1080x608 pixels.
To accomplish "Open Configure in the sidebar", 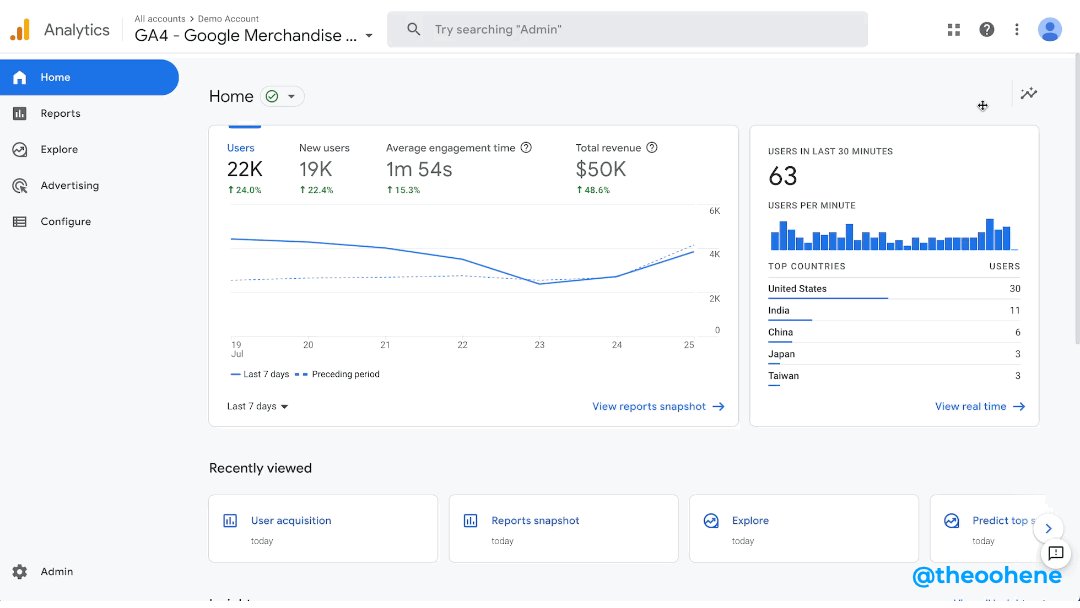I will click(90, 222).
